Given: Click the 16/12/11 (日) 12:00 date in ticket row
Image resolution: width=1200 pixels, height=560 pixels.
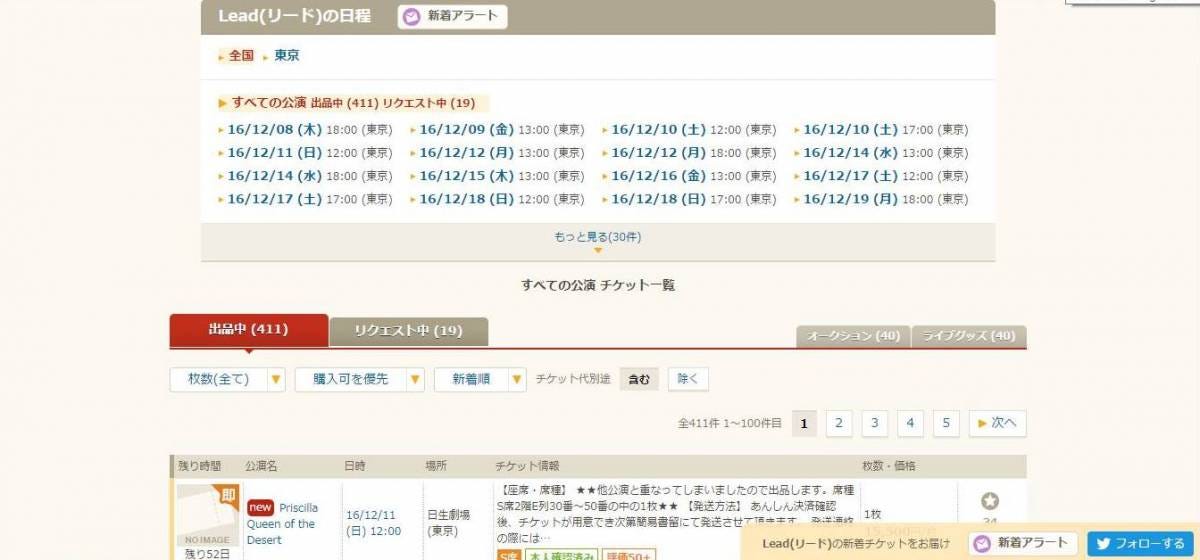Looking at the screenshot, I should (x=373, y=523).
